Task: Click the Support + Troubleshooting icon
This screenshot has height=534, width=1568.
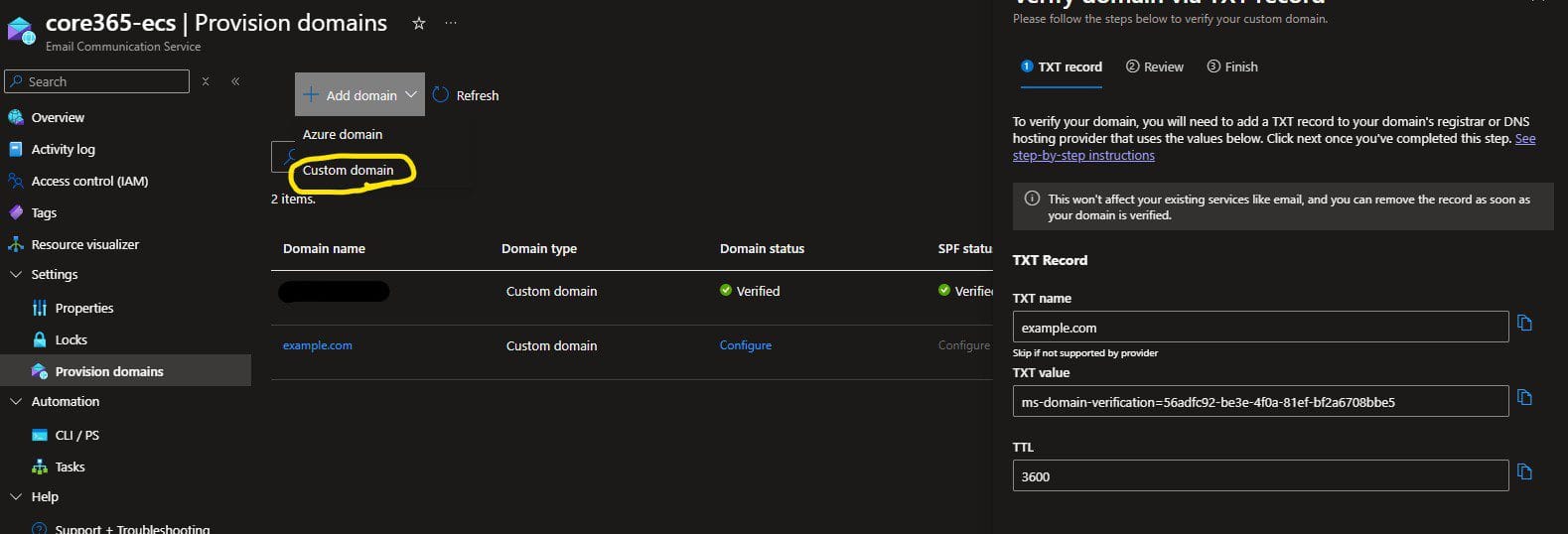Action: 40,528
